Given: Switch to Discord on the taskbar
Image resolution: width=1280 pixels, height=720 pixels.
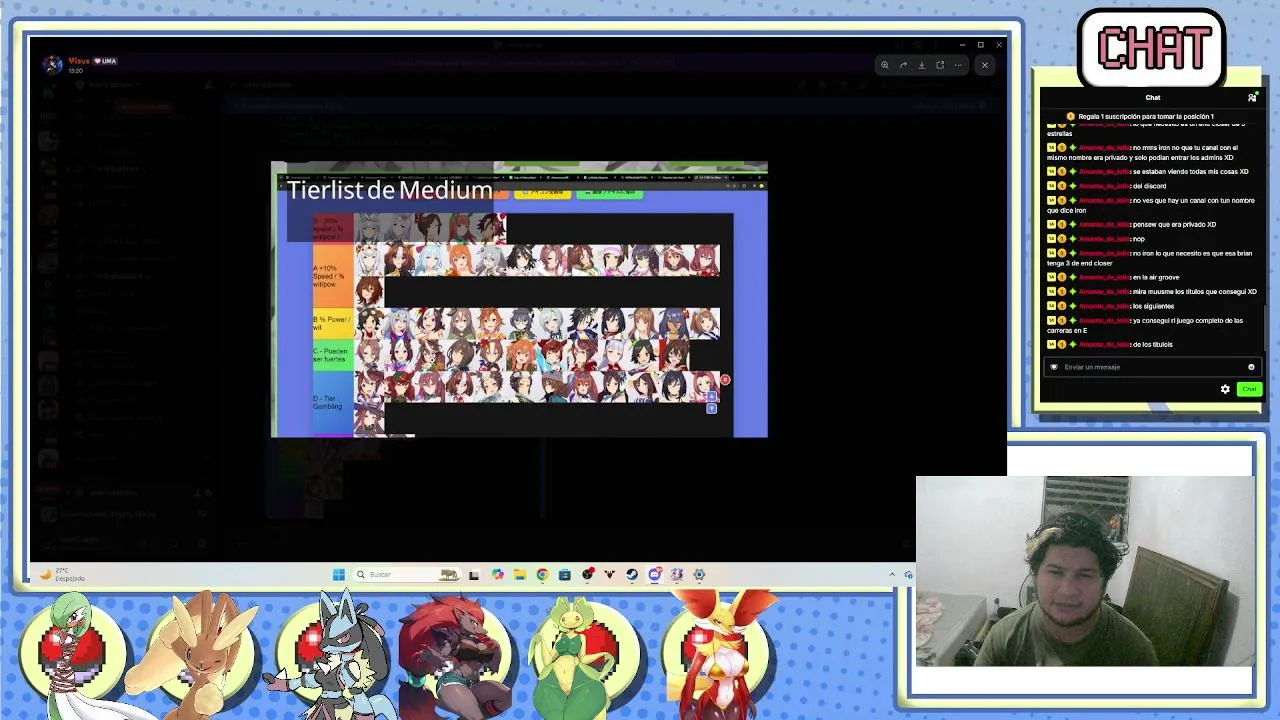Looking at the screenshot, I should tap(655, 574).
